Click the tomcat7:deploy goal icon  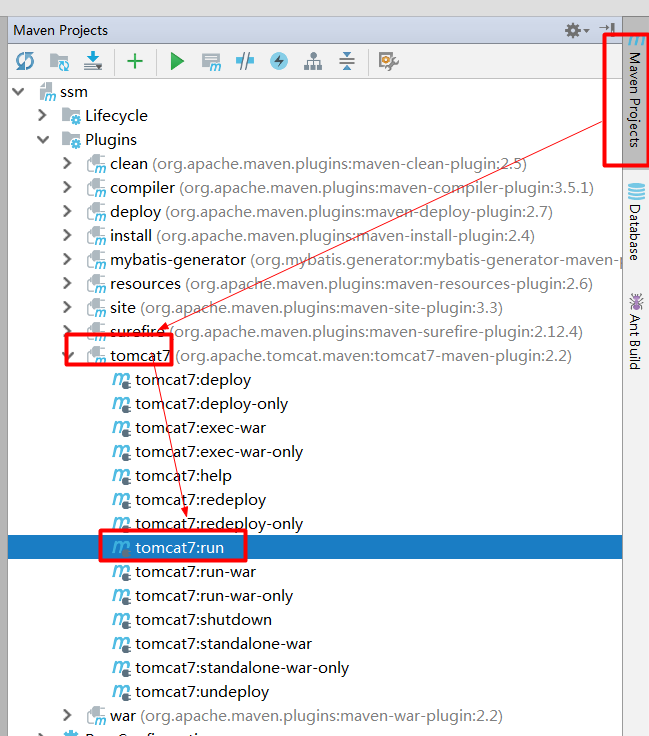[x=121, y=380]
